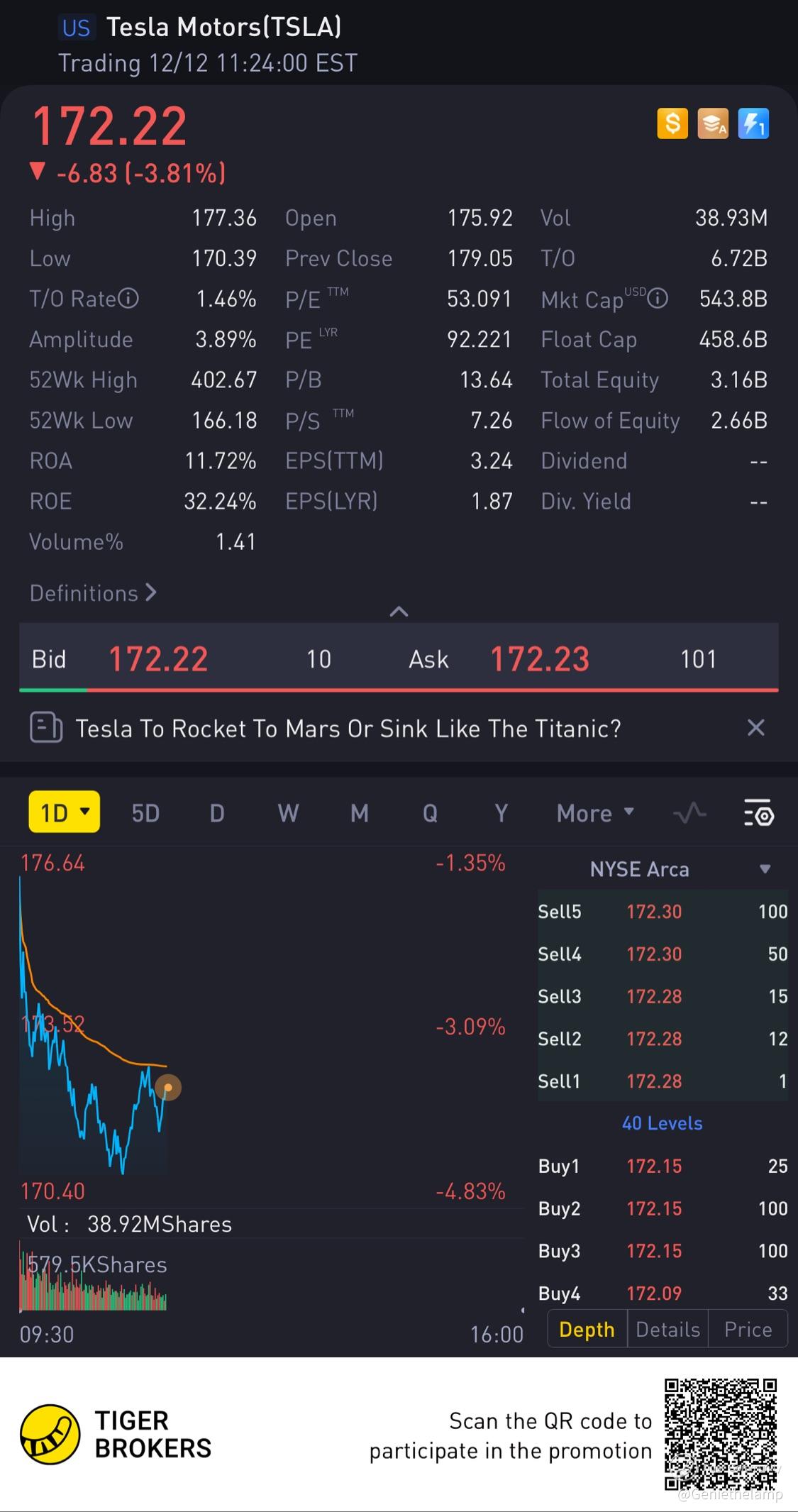Viewport: 798px width, 1512px height.
Task: Tap the Bid price 172.22
Action: tap(158, 659)
